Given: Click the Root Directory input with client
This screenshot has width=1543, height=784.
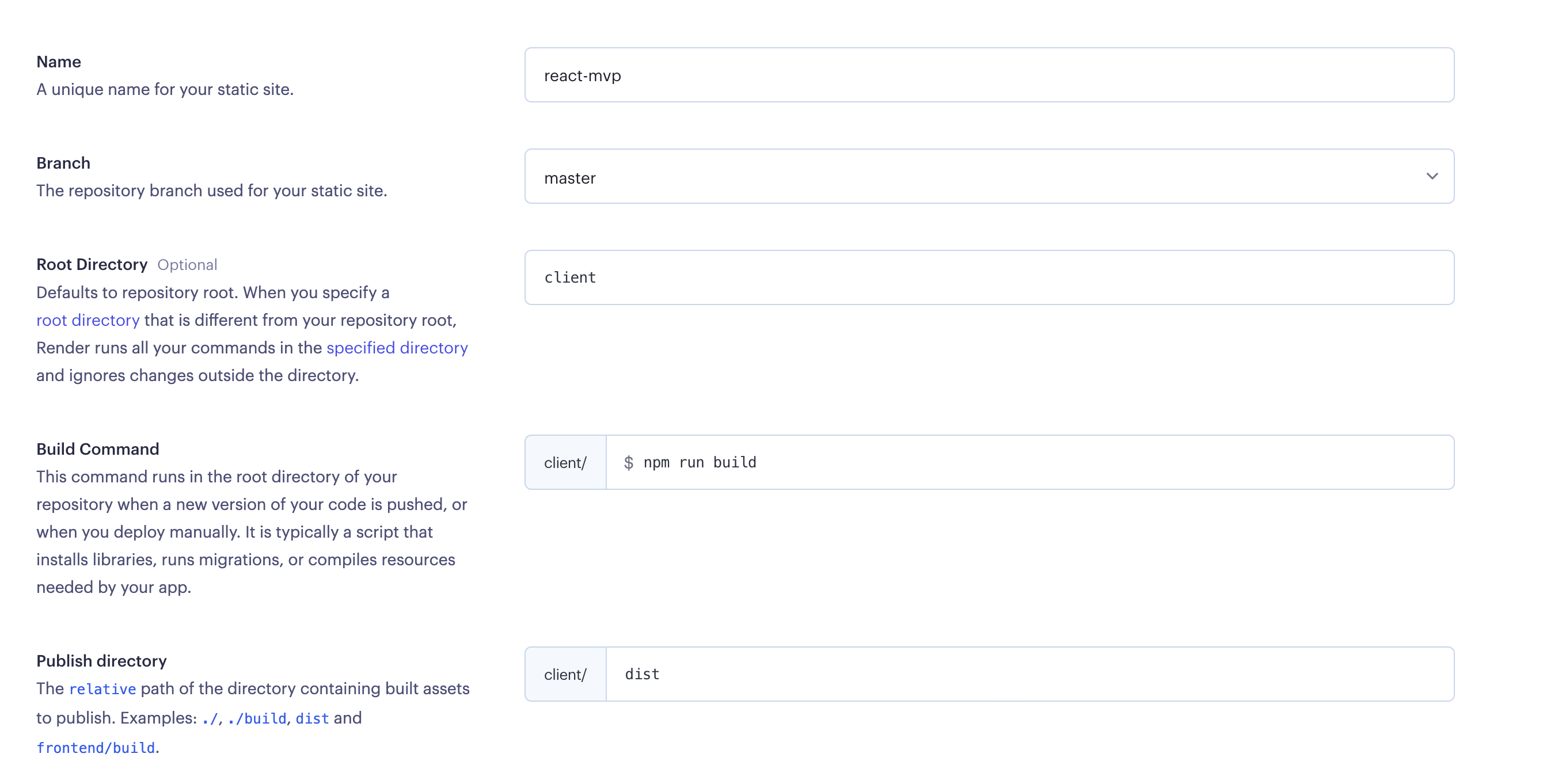Looking at the screenshot, I should coord(989,277).
